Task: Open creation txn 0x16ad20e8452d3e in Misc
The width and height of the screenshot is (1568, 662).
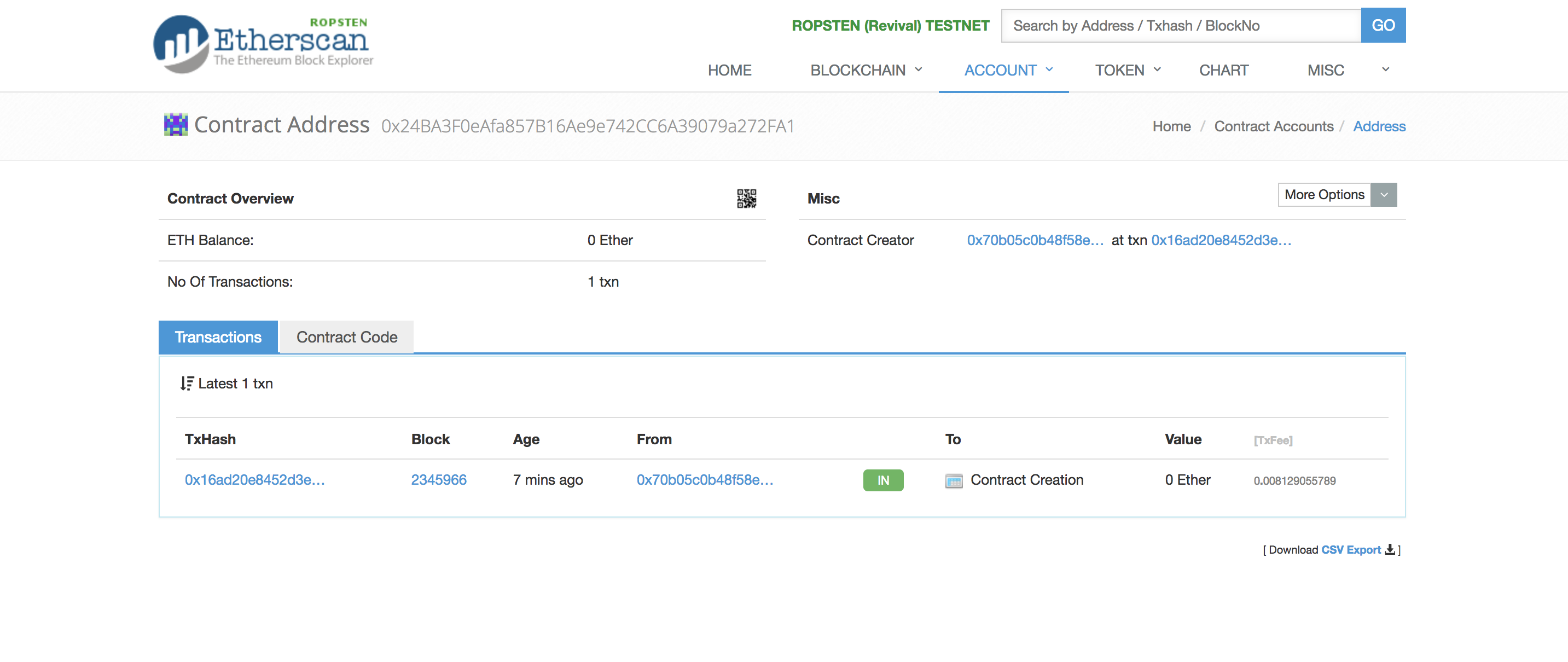Action: pos(1221,240)
